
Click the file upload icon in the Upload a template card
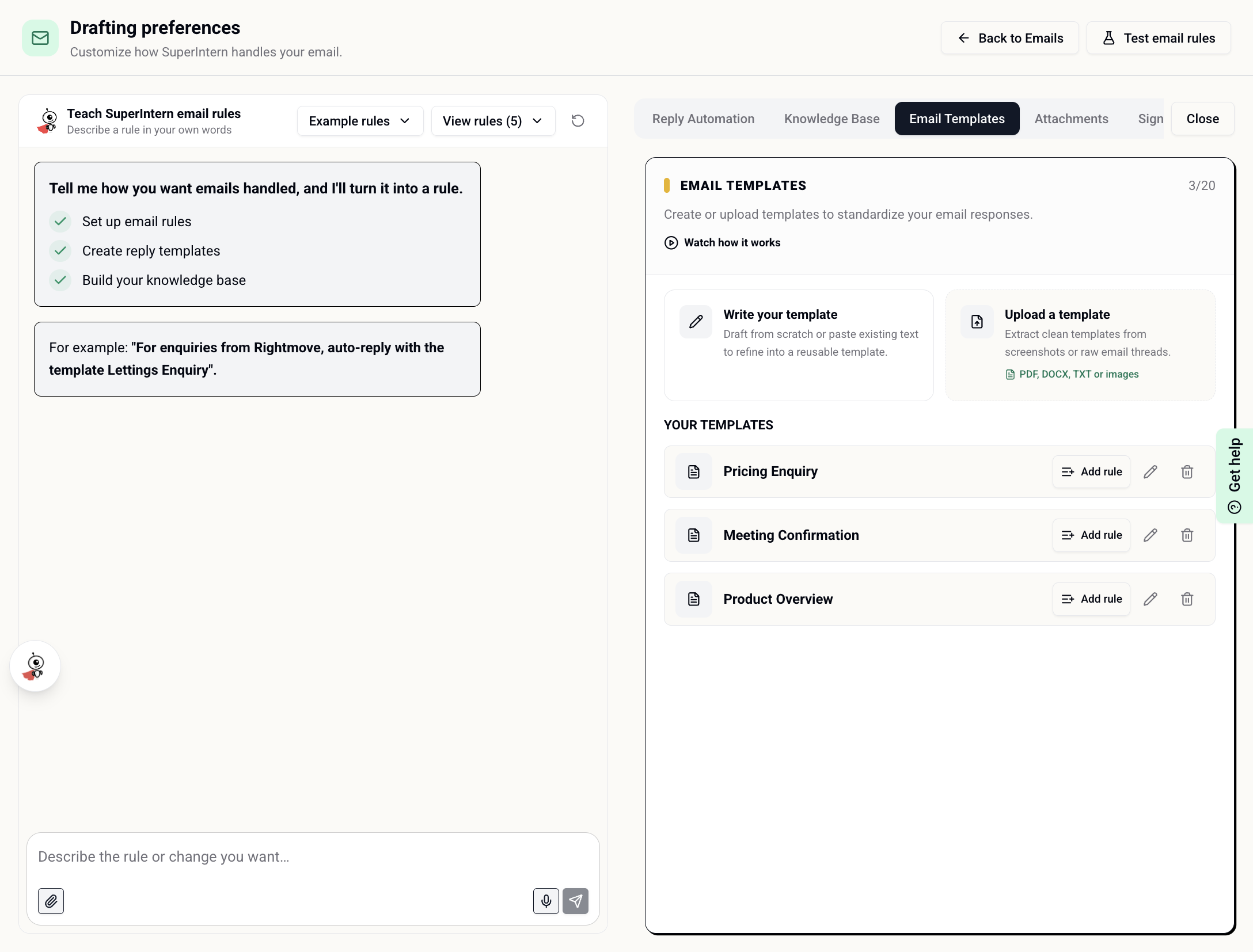point(977,322)
